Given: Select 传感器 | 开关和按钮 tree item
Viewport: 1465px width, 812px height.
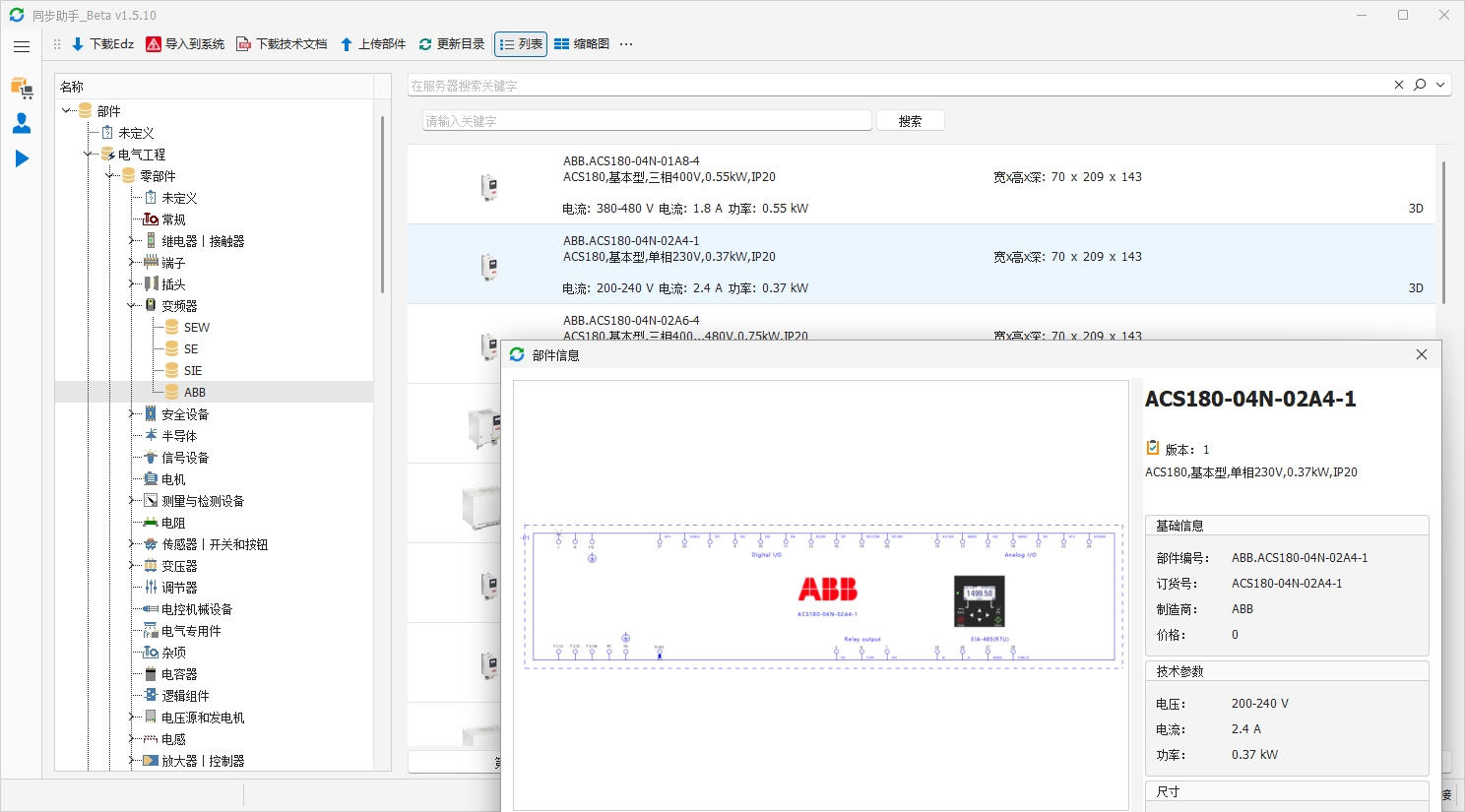Looking at the screenshot, I should click(x=215, y=544).
